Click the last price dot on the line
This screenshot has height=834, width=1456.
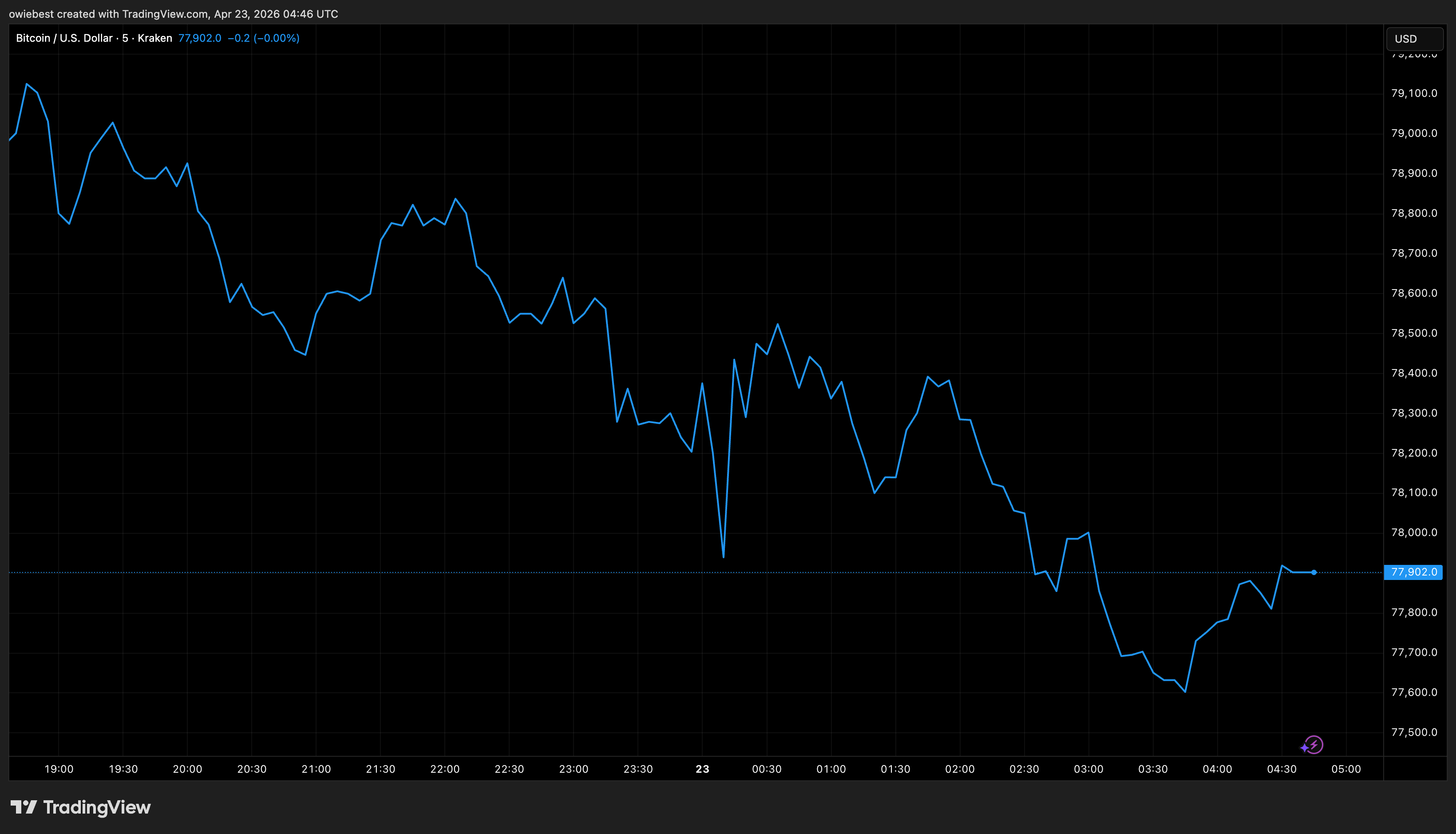coord(1314,572)
